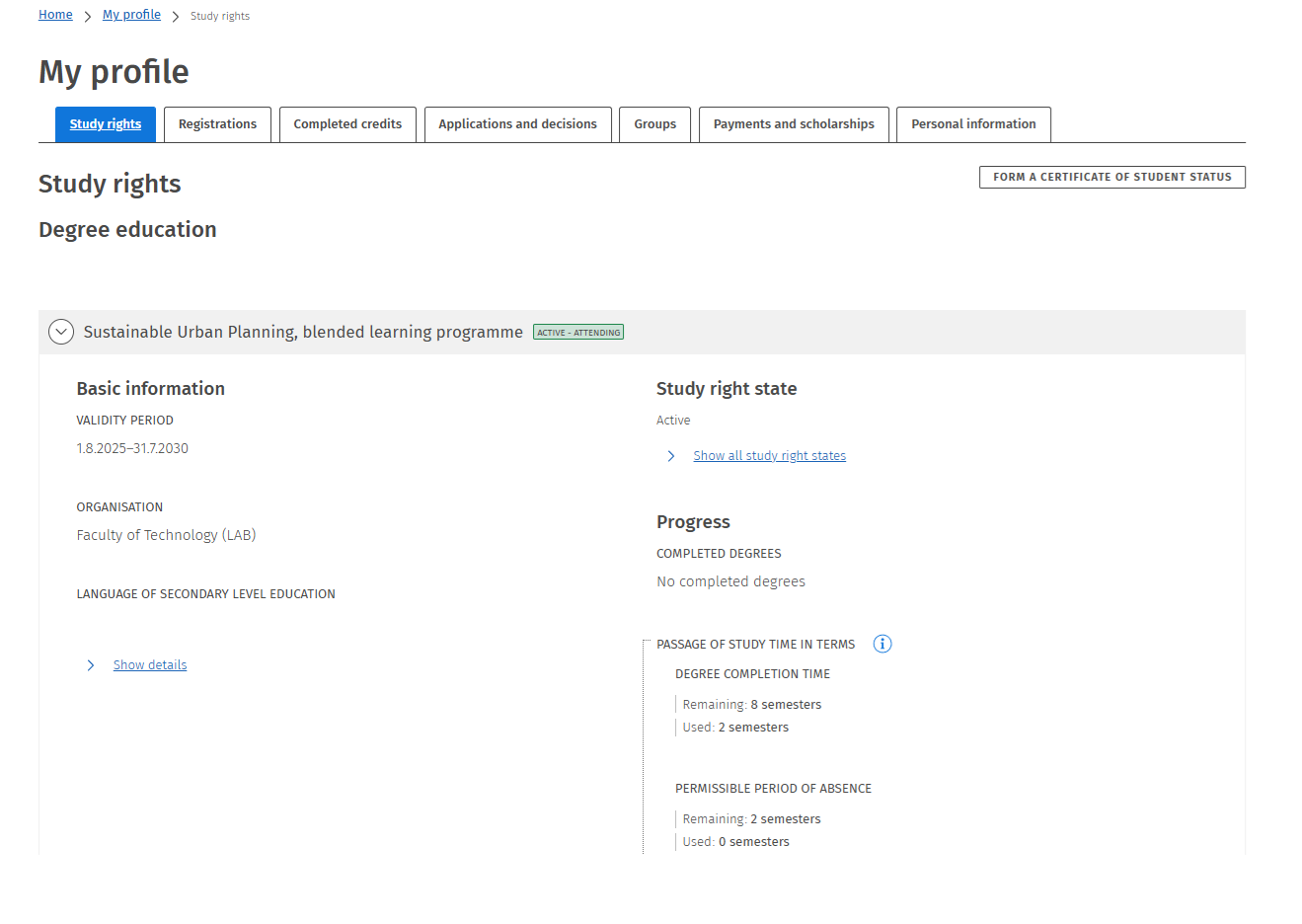Go to Applications and decisions tab
Viewport: 1302px width, 924px height.
click(518, 124)
